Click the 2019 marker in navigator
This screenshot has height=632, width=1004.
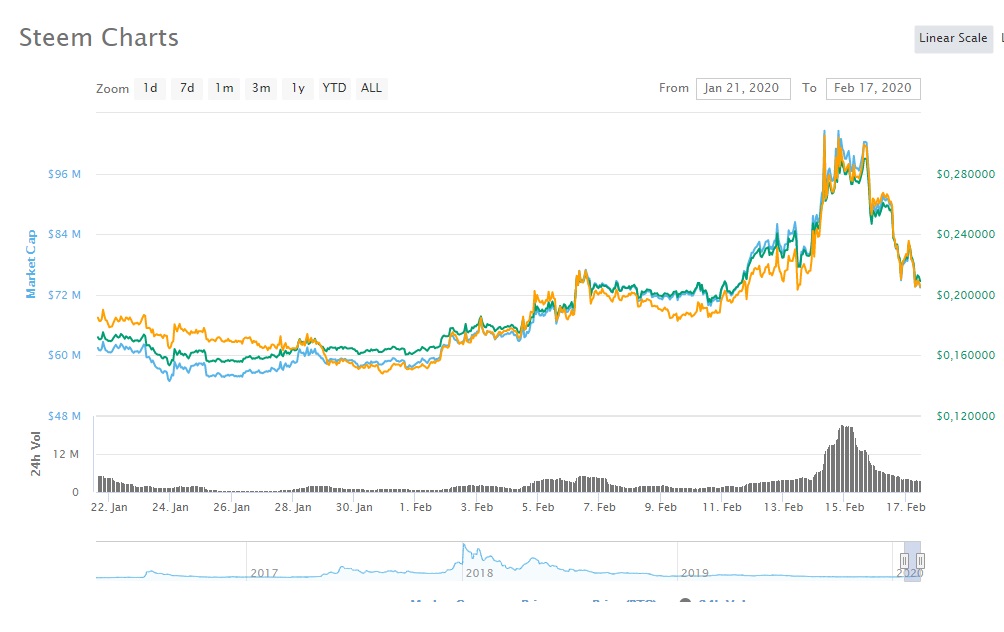pyautogui.click(x=695, y=573)
